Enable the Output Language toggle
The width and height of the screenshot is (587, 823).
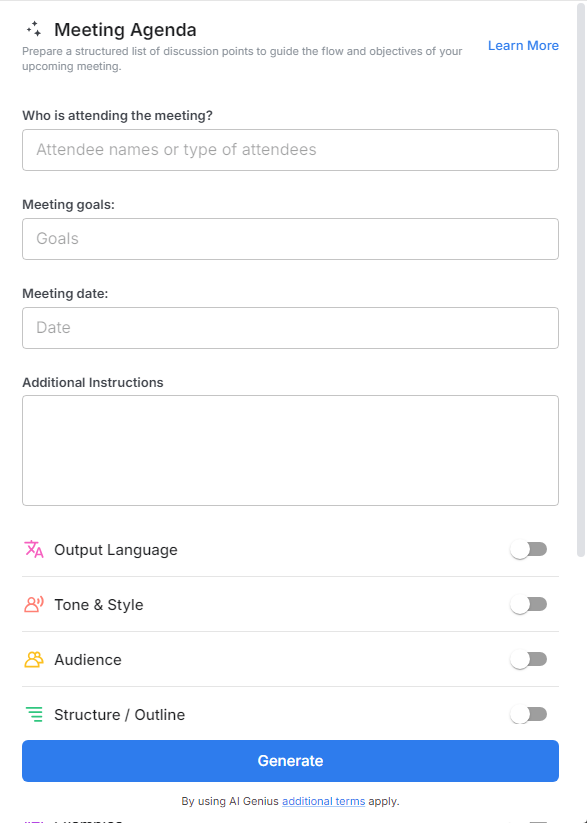click(528, 549)
